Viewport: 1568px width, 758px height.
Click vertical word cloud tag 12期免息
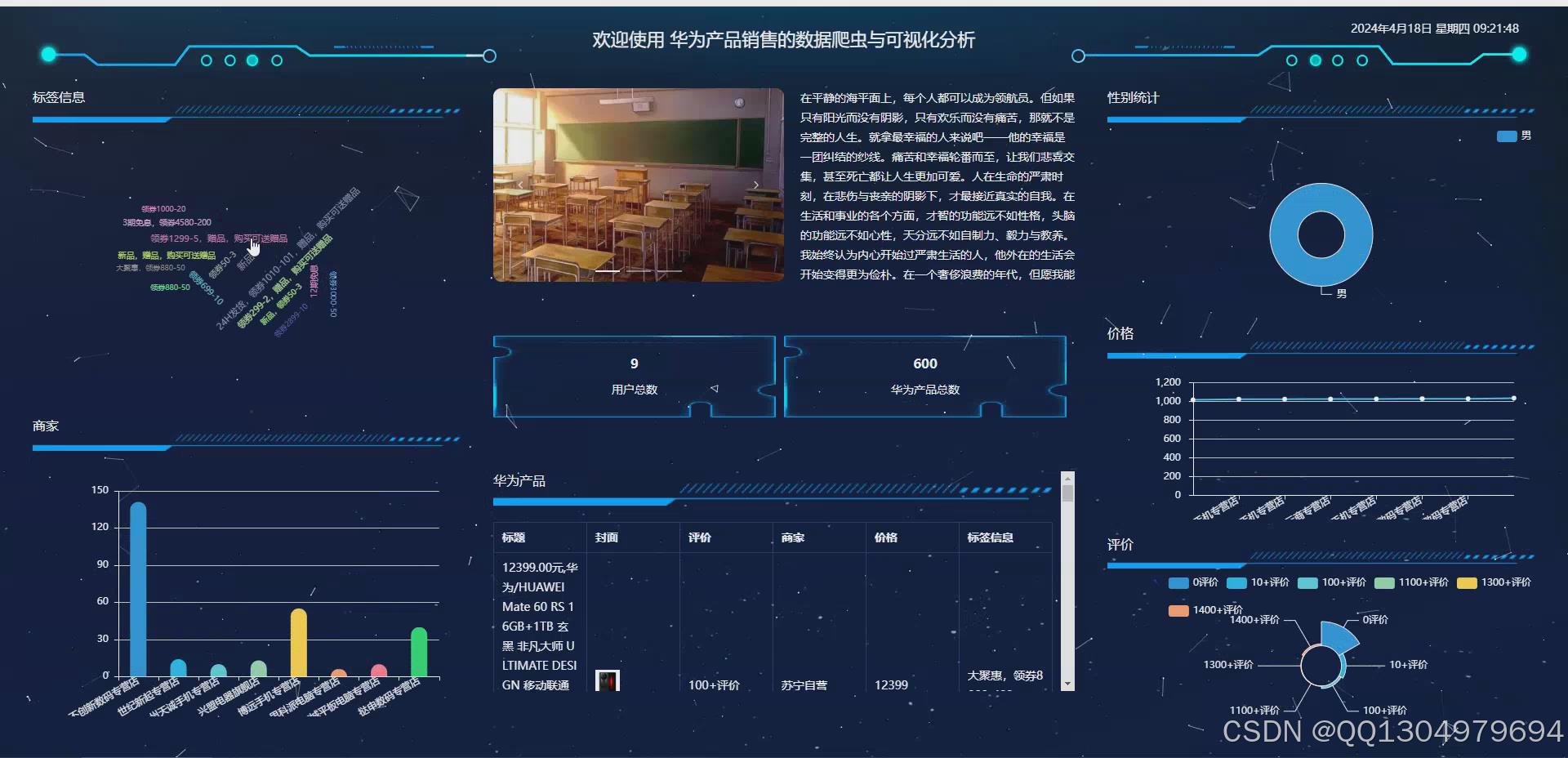[314, 280]
